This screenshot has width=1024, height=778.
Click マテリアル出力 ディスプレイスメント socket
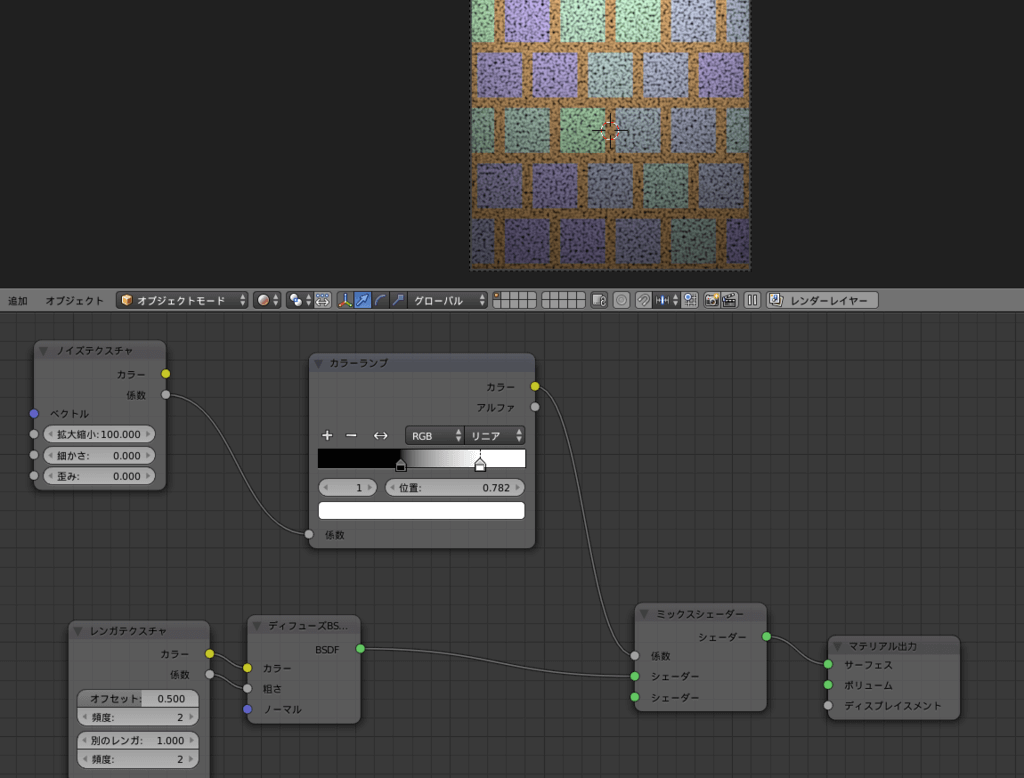coord(828,705)
